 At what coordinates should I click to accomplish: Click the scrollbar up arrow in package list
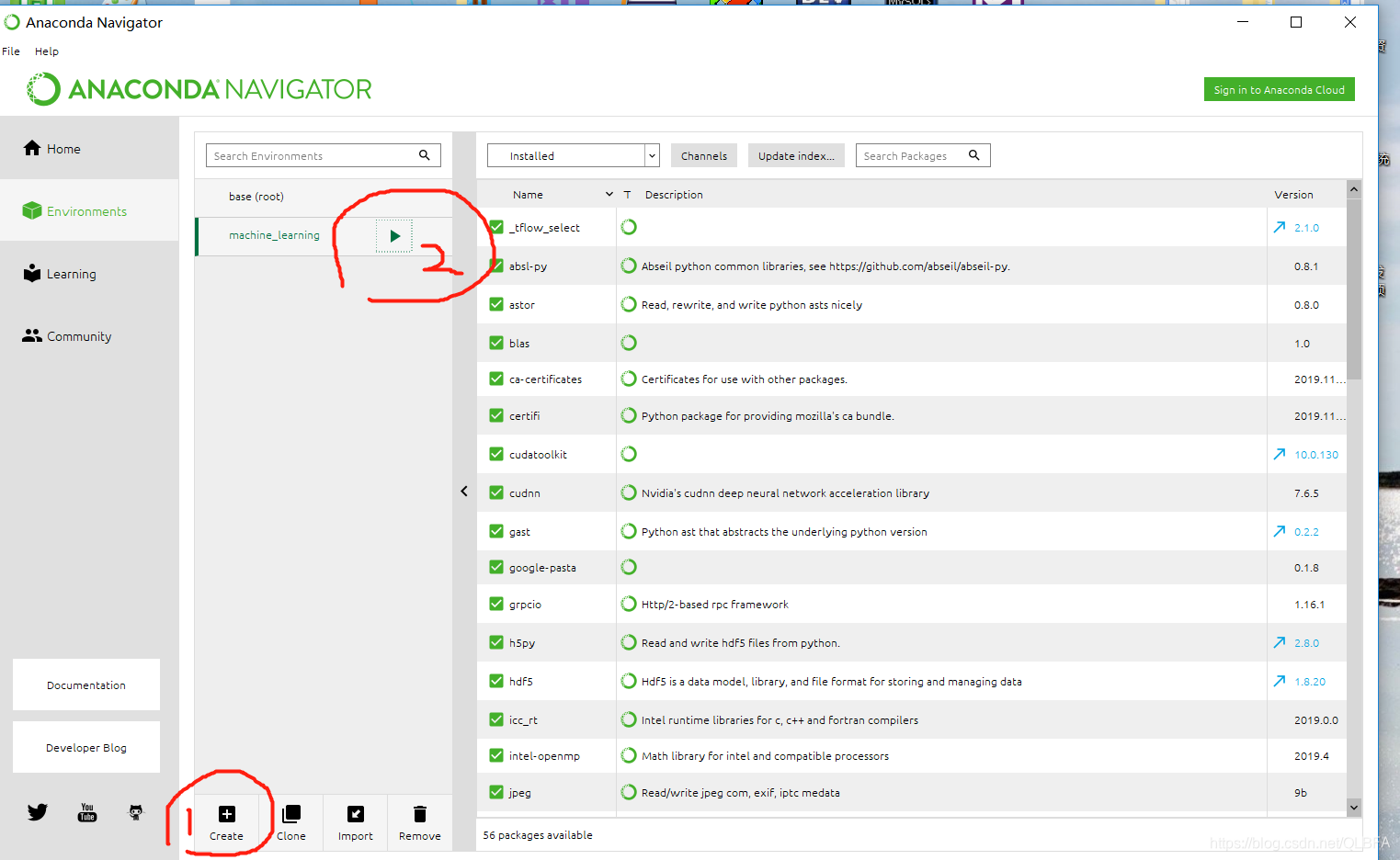click(x=1354, y=188)
